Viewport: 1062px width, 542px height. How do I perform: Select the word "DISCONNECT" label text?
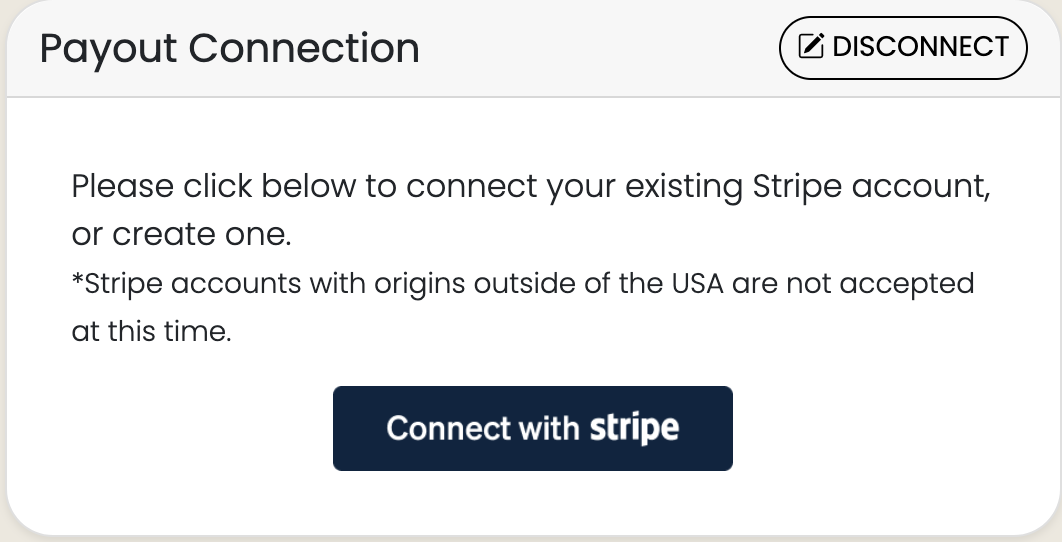[921, 47]
